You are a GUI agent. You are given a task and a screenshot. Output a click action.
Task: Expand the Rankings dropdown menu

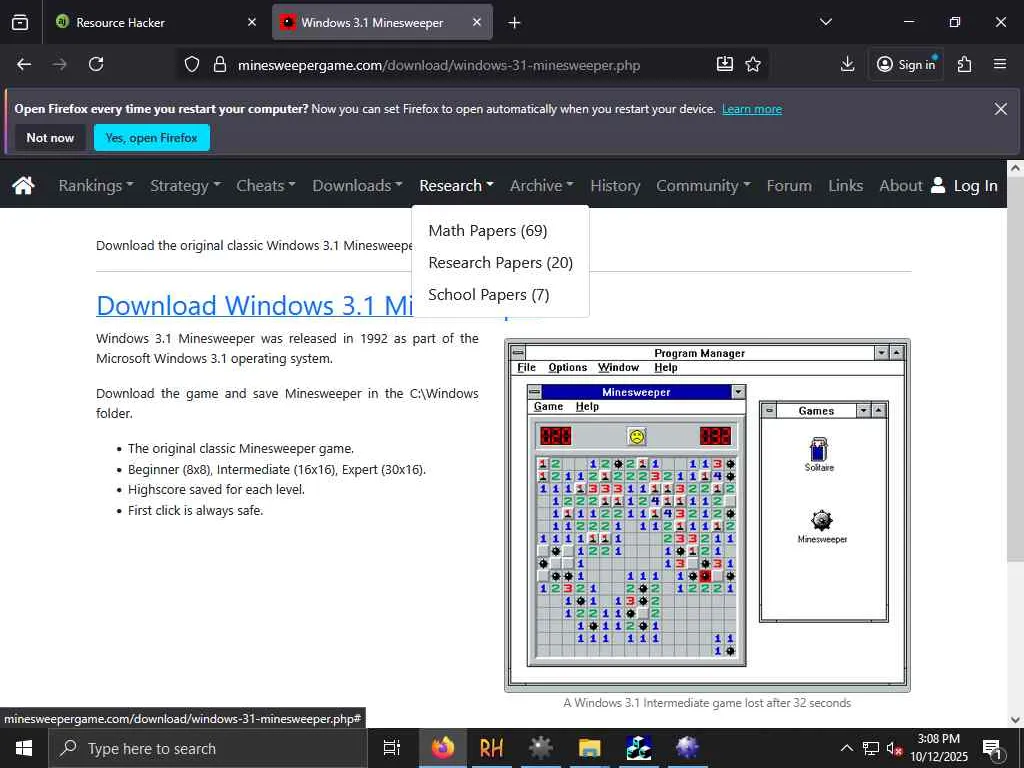coord(96,185)
